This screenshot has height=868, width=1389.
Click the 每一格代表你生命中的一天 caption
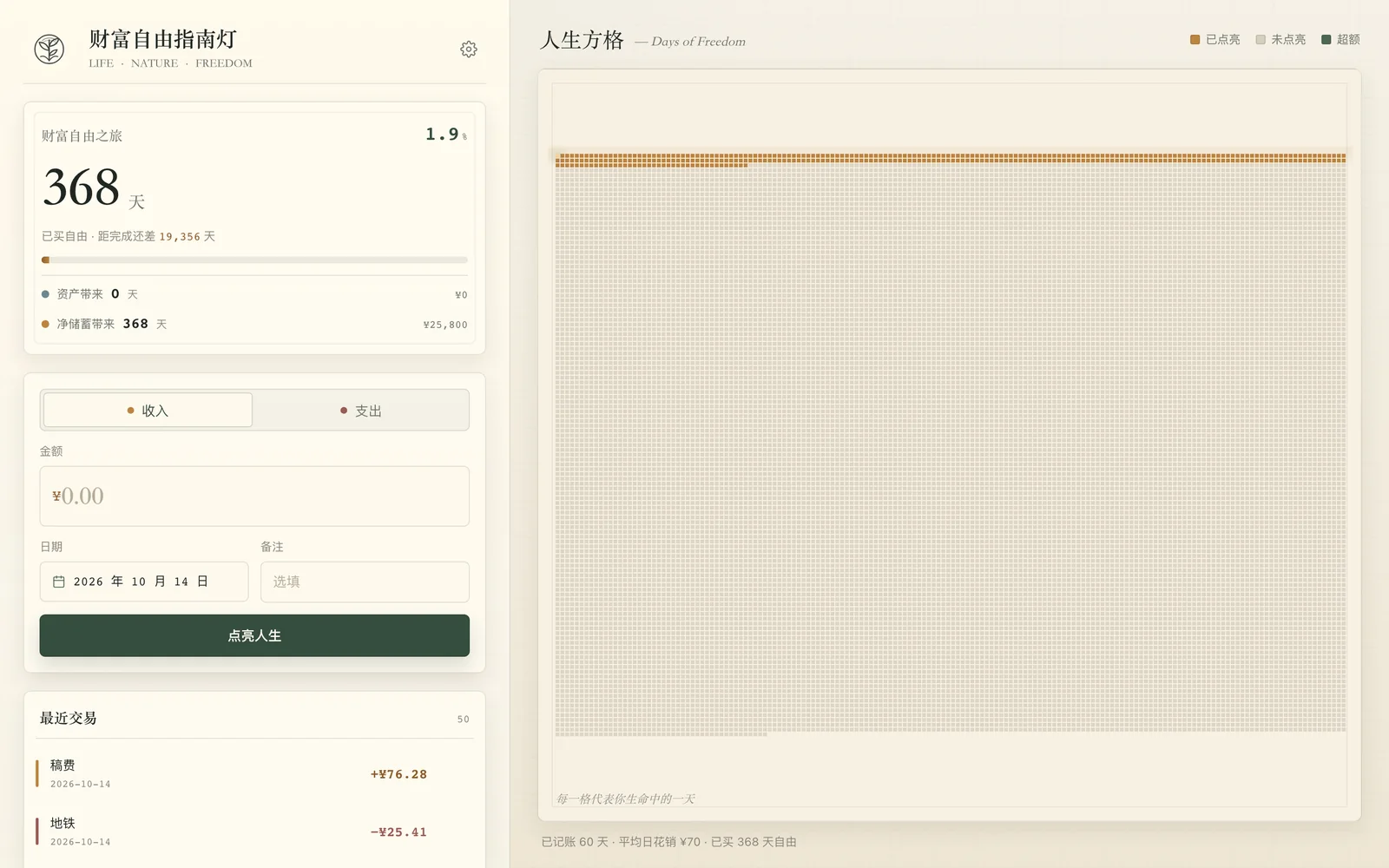[625, 799]
